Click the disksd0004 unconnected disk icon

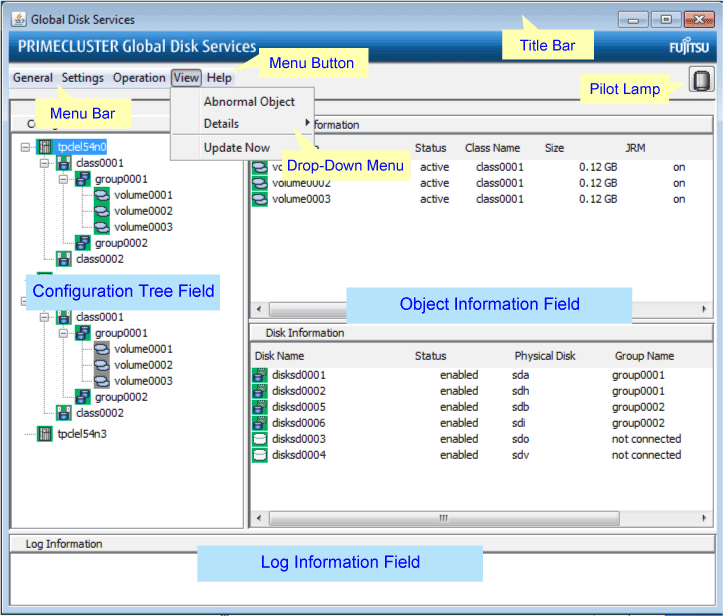pos(260,455)
